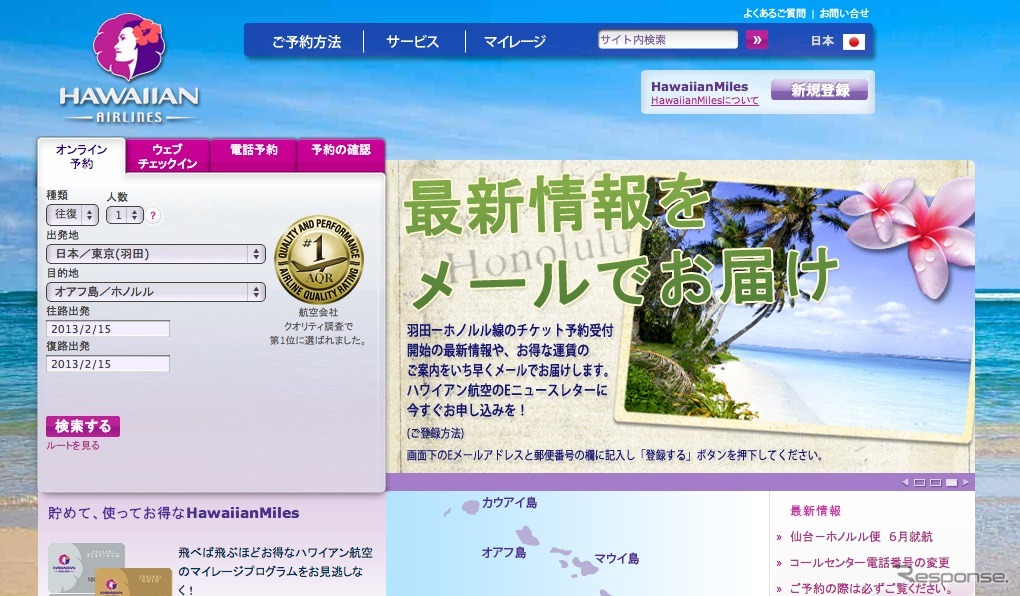
Task: Open the ルートを見る link
Action: click(x=72, y=446)
